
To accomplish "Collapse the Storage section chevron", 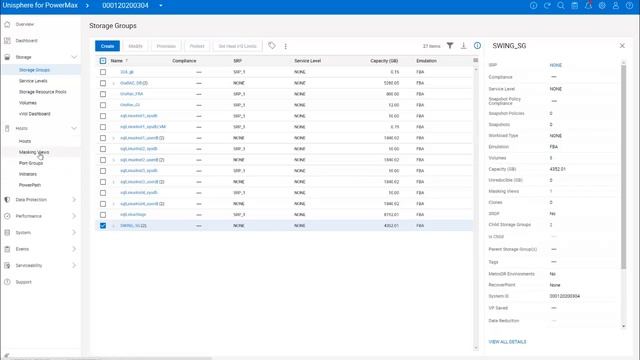I will pos(74,57).
